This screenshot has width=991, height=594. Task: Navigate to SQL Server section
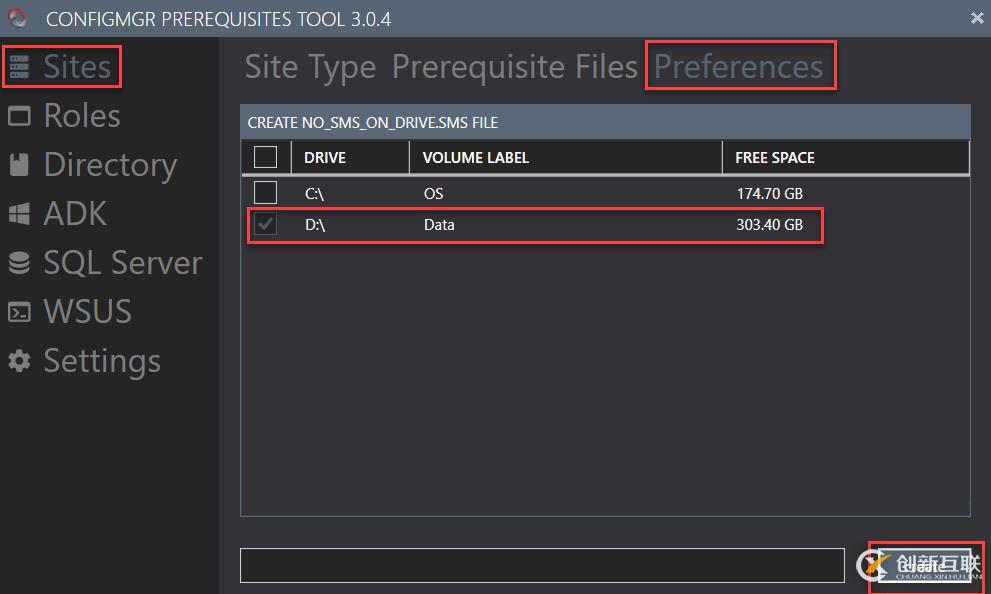pyautogui.click(x=123, y=263)
